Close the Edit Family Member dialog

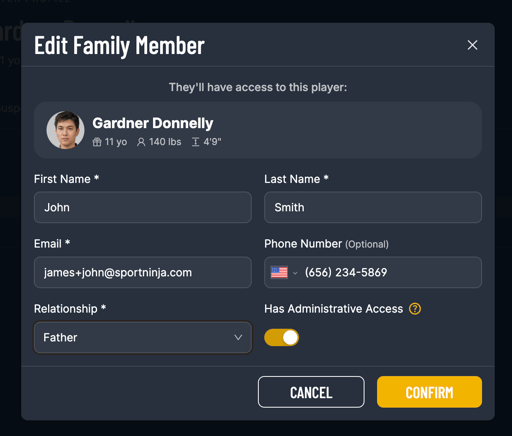coord(472,45)
